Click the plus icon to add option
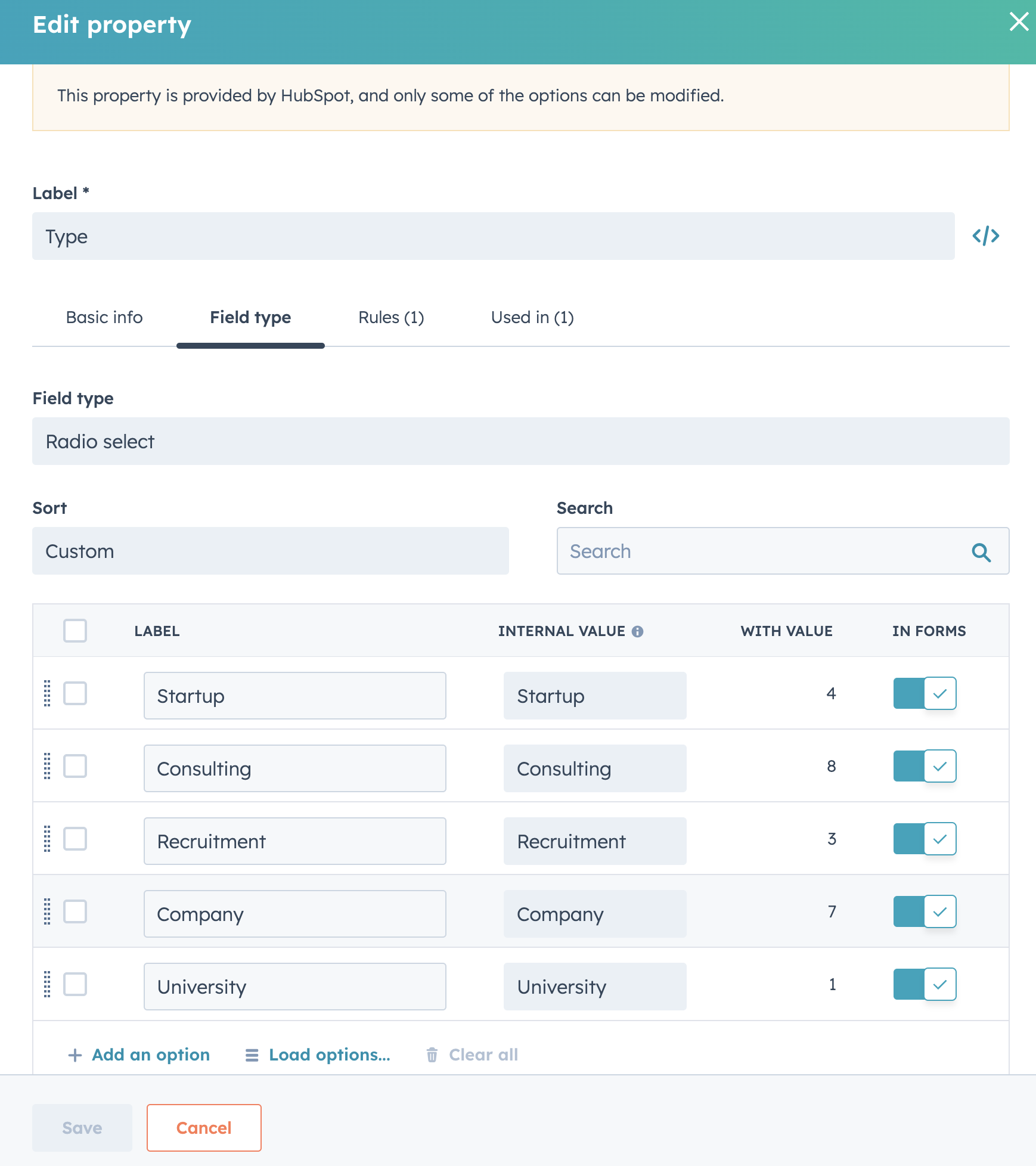1036x1166 pixels. (x=75, y=1055)
